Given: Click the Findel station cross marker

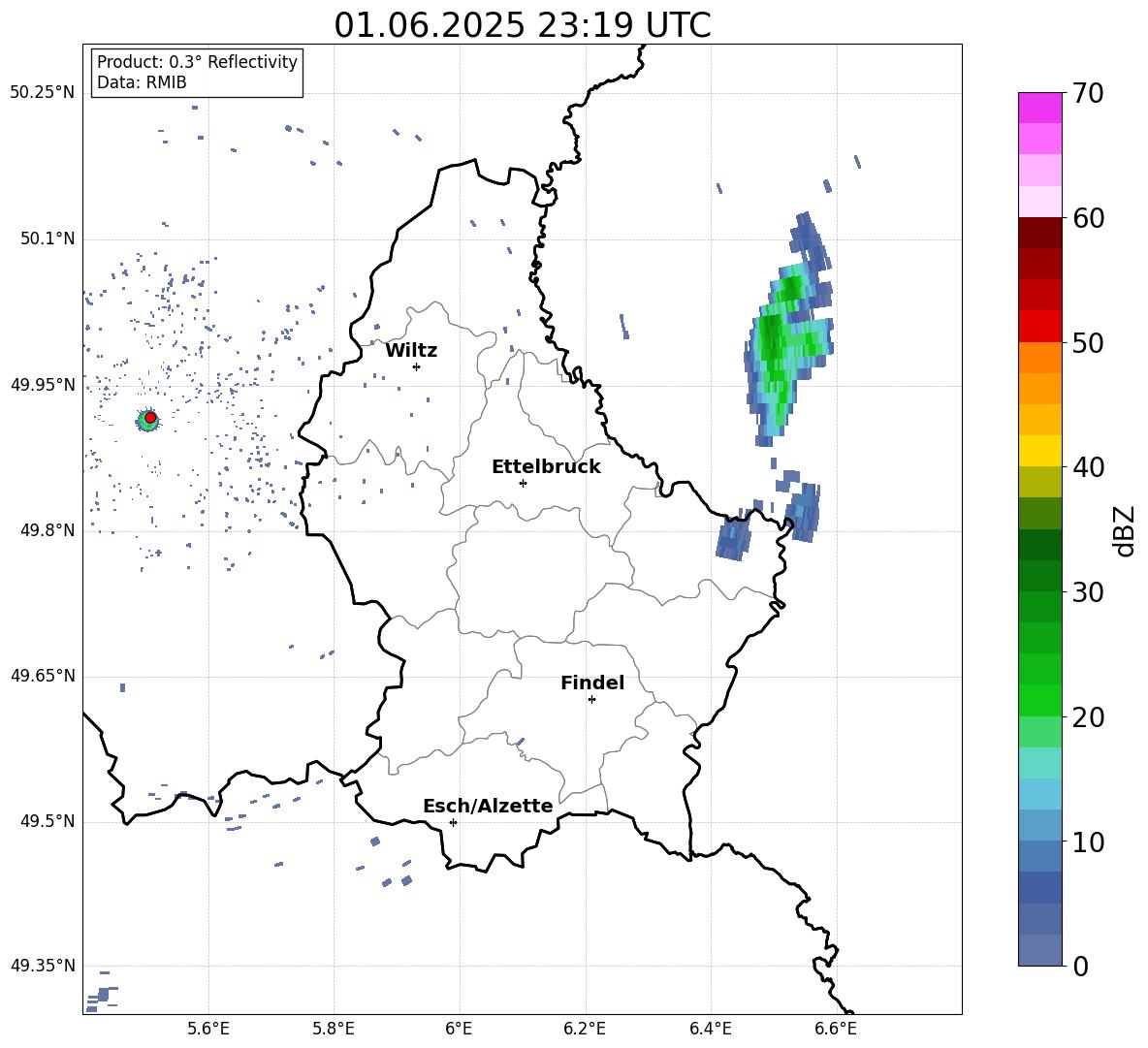Looking at the screenshot, I should click(x=591, y=700).
